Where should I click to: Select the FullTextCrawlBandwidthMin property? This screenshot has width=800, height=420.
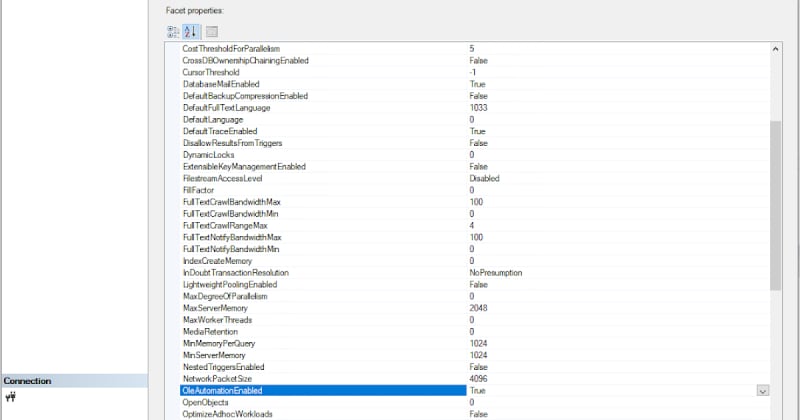[x=231, y=213]
